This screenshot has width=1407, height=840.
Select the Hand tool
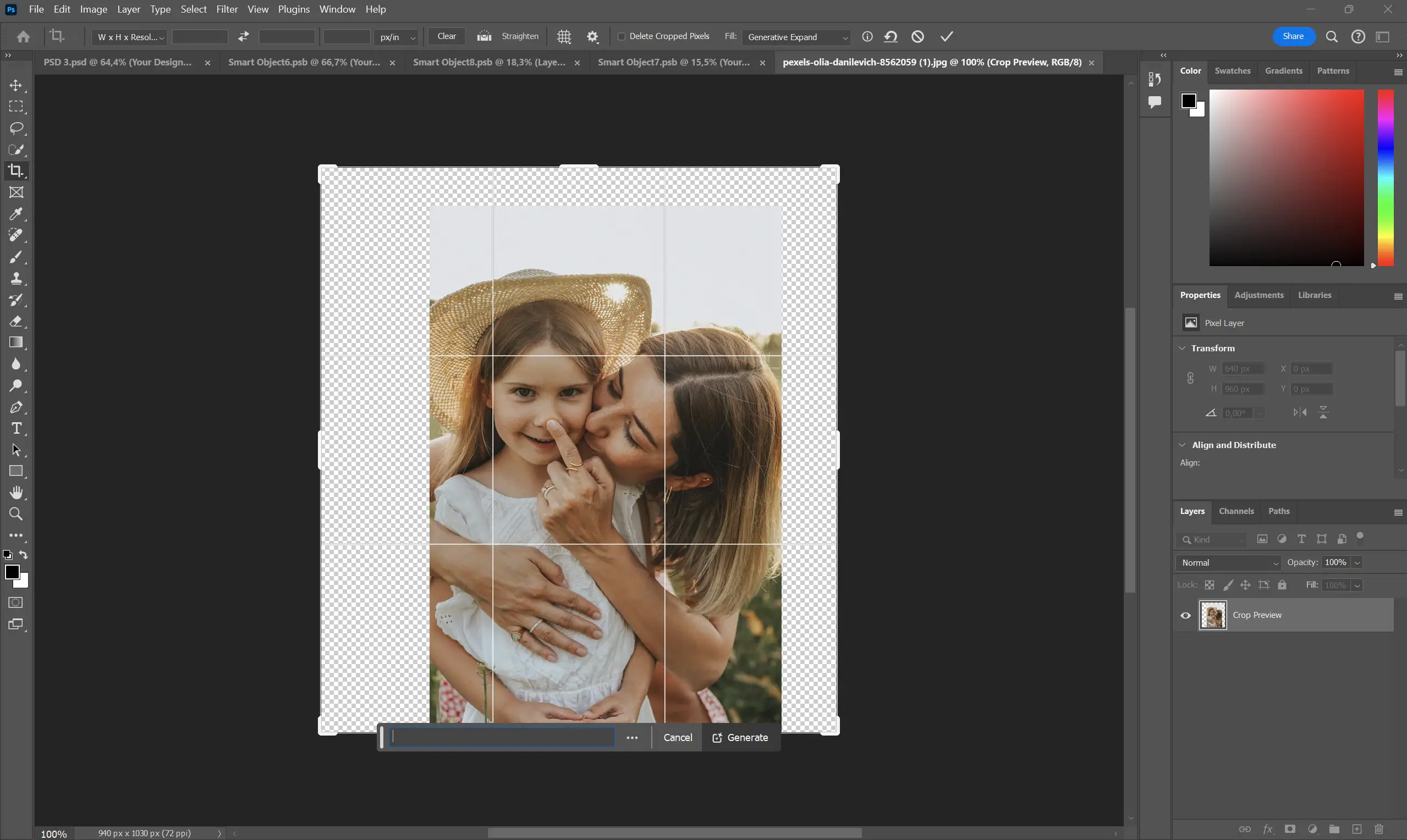[16, 493]
